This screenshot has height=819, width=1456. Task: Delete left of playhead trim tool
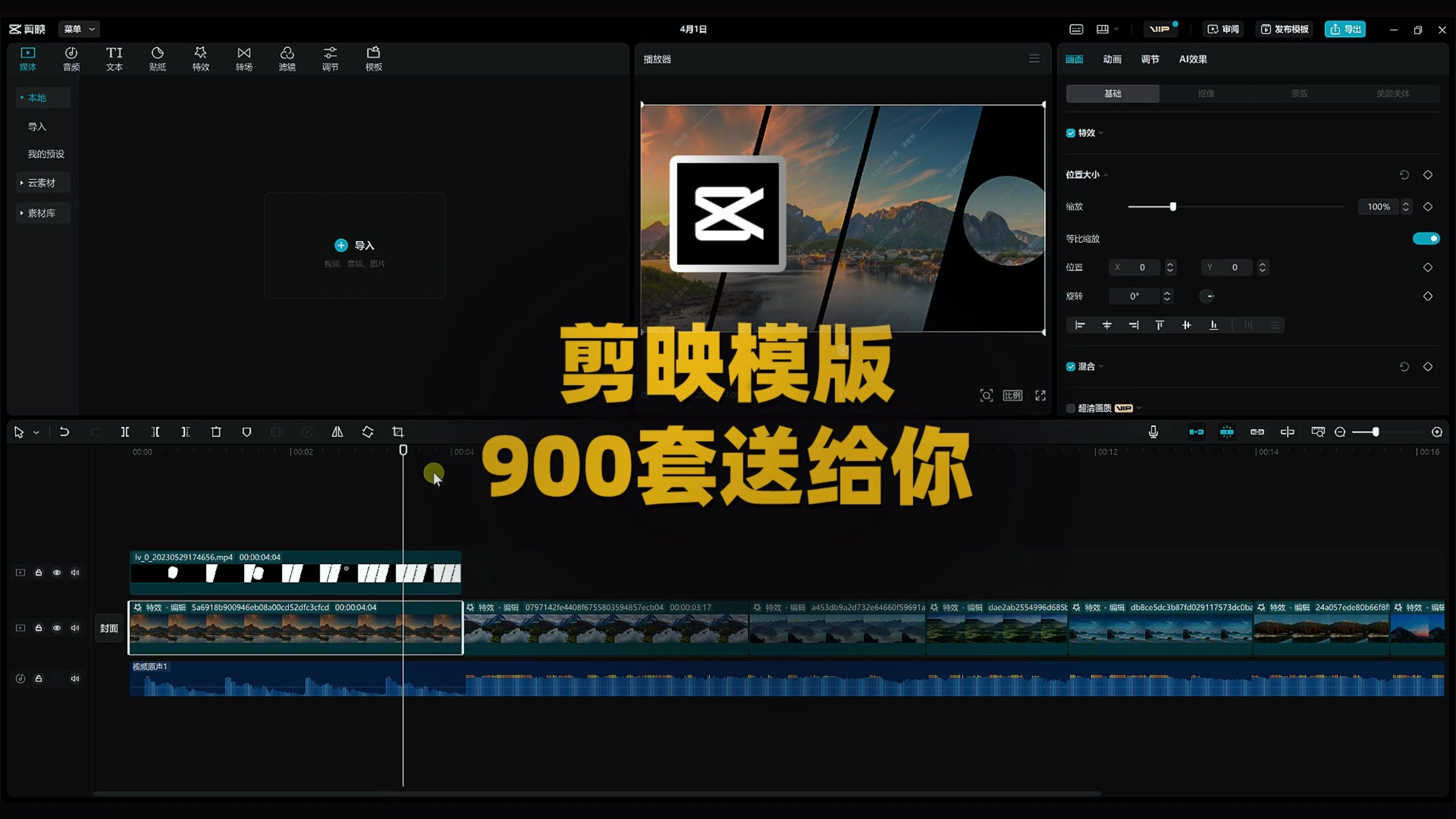[x=155, y=432]
